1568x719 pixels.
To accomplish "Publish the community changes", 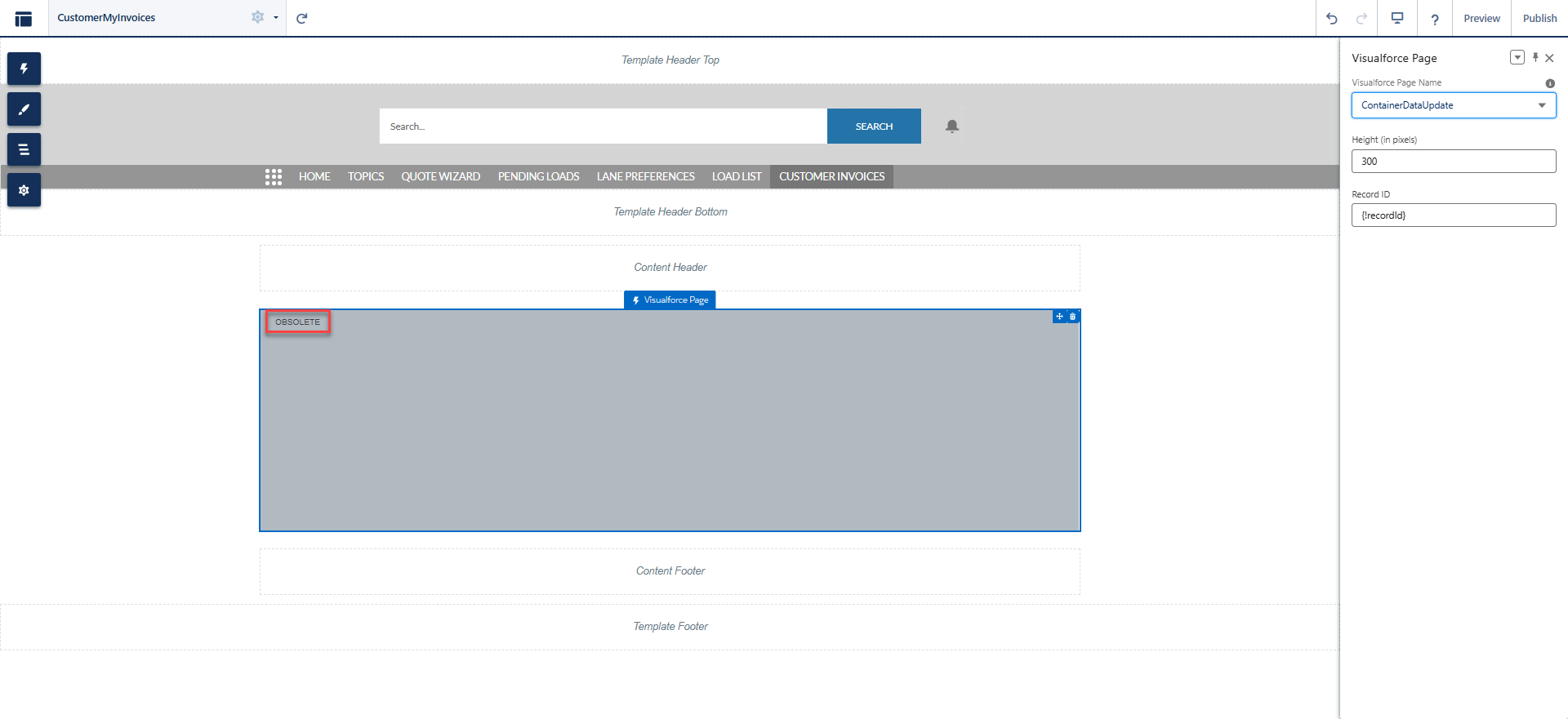I will point(1539,18).
